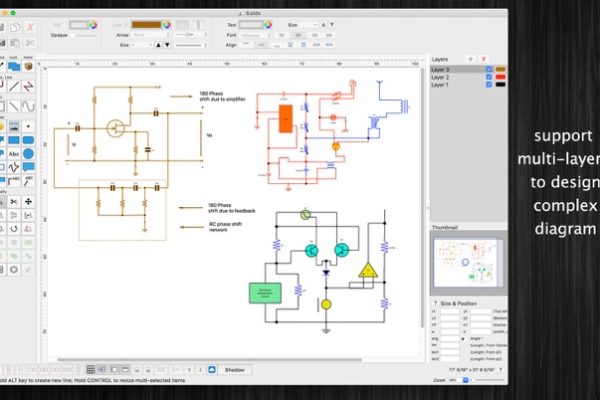Toggle visibility checkbox for Layer 1
This screenshot has height=400, width=600.
point(489,85)
